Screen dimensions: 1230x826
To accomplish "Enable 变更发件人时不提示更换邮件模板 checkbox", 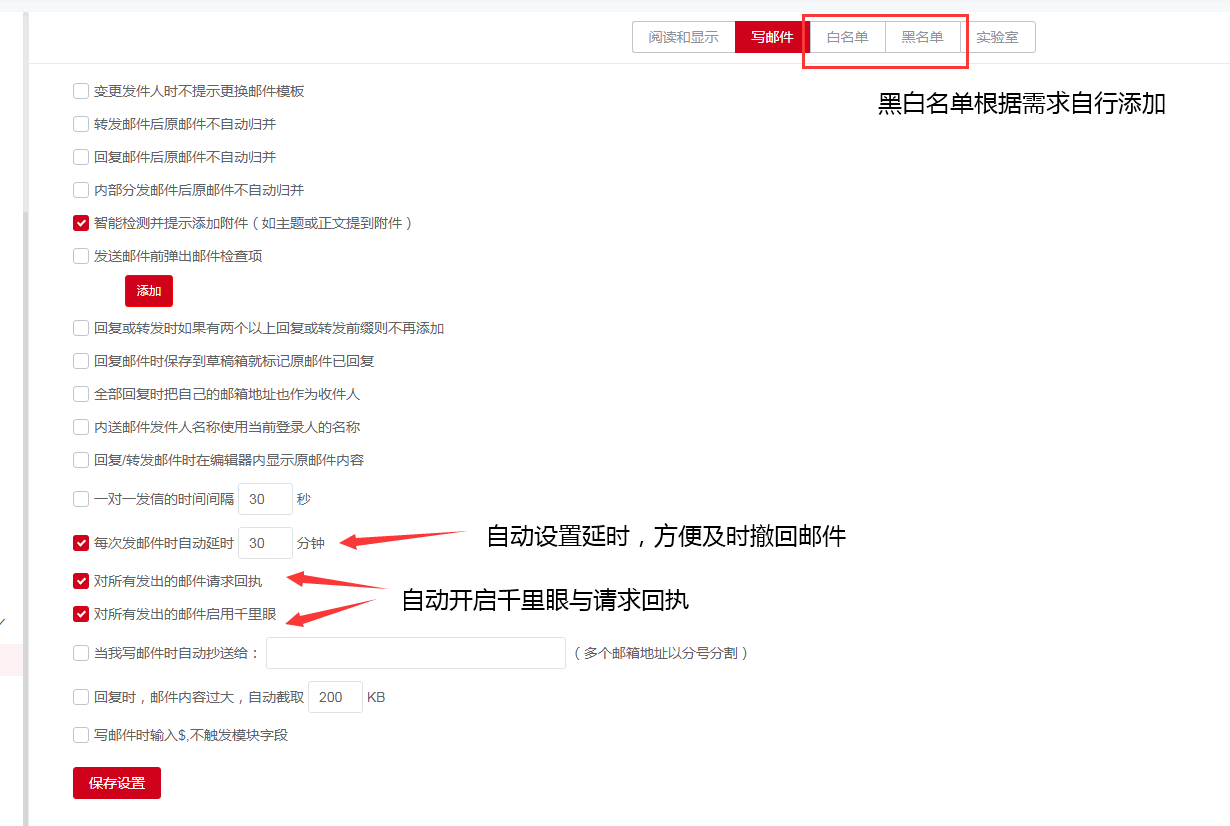I will (81, 91).
